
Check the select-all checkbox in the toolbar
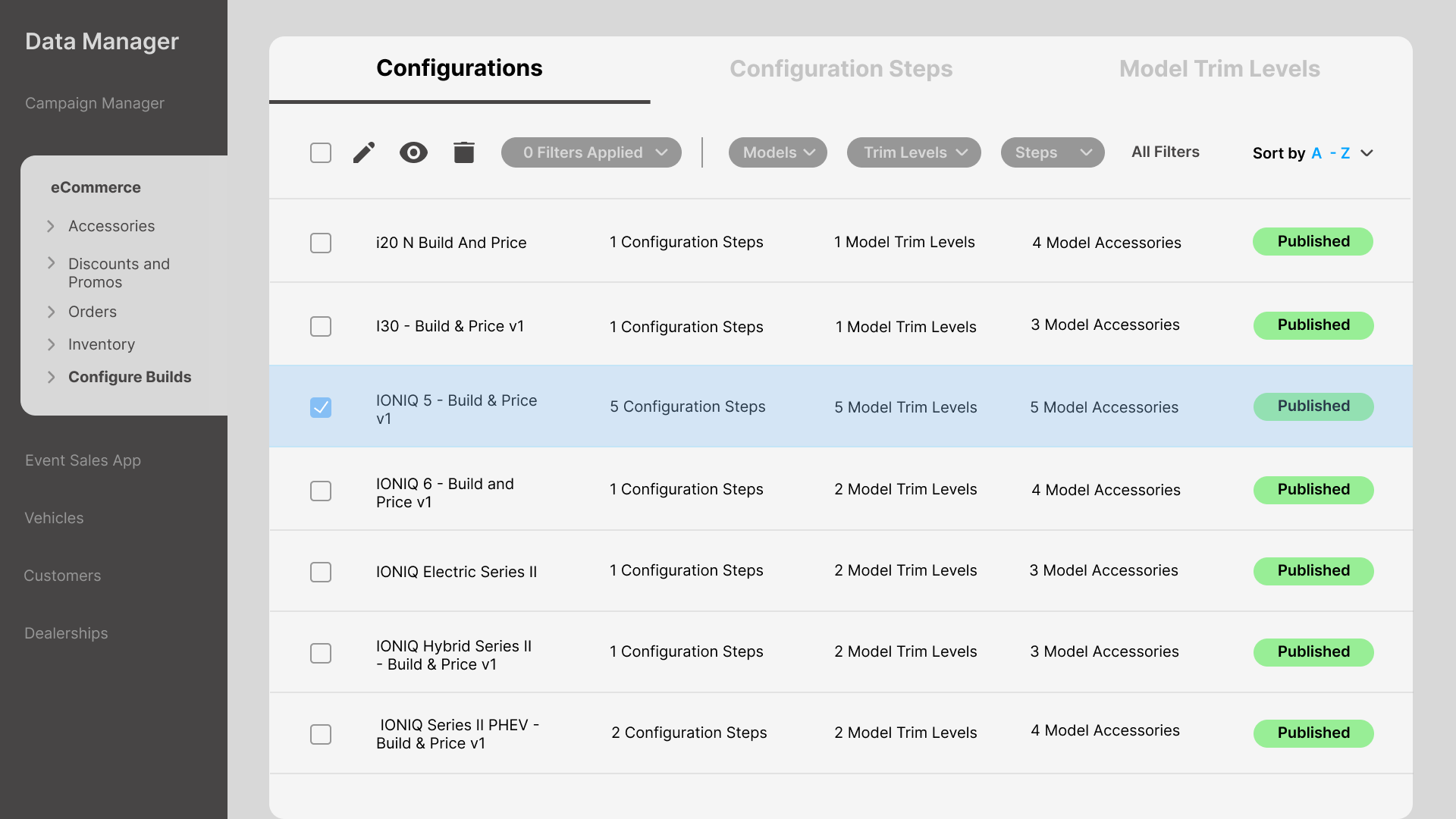321,152
